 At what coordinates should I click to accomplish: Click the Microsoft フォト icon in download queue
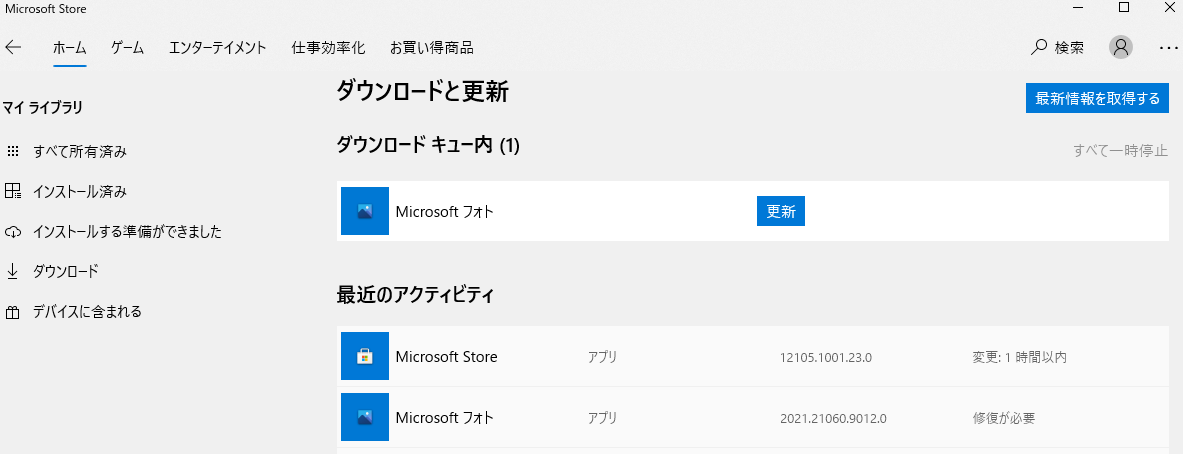(365, 211)
